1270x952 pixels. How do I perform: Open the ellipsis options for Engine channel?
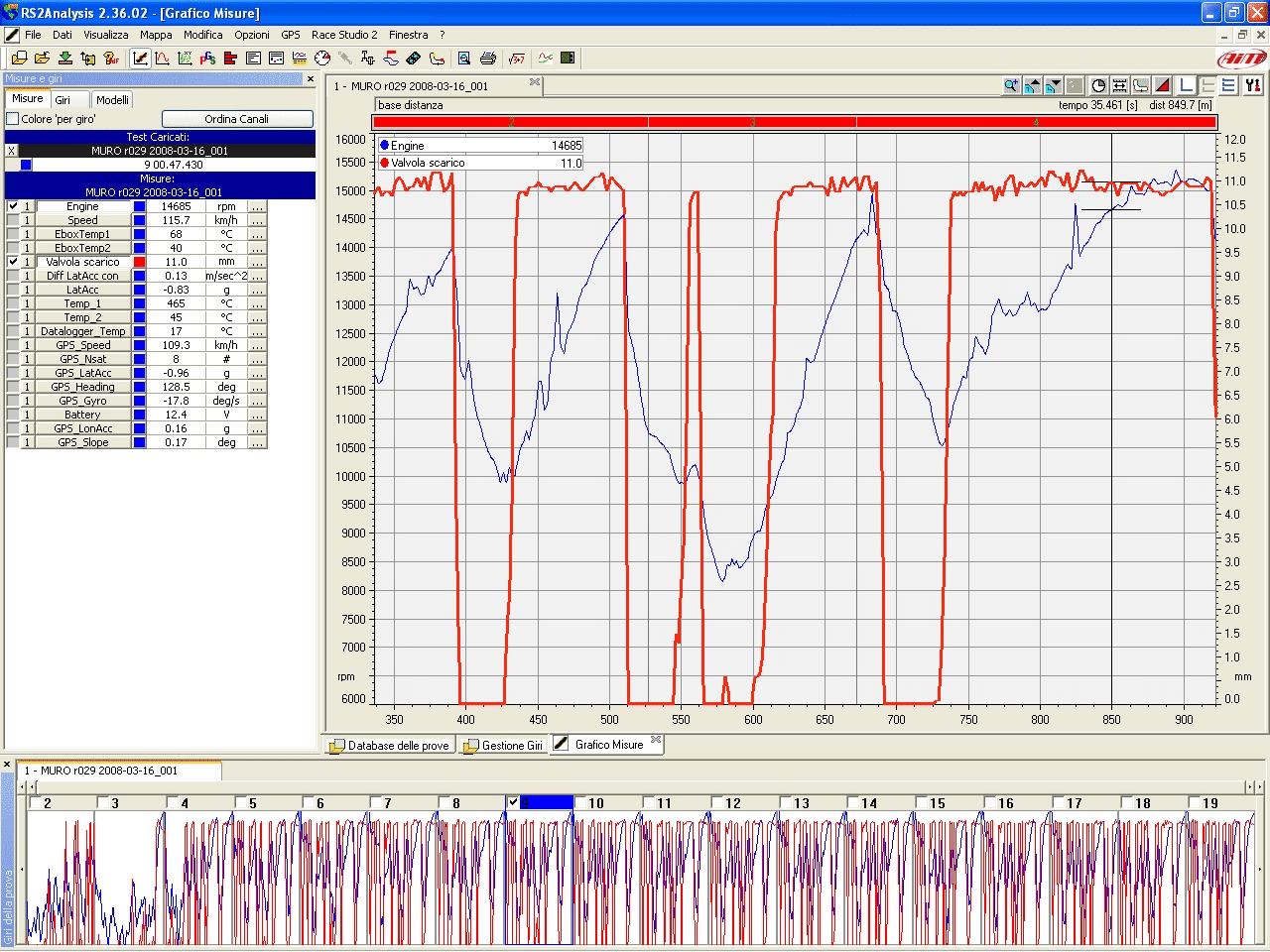257,206
